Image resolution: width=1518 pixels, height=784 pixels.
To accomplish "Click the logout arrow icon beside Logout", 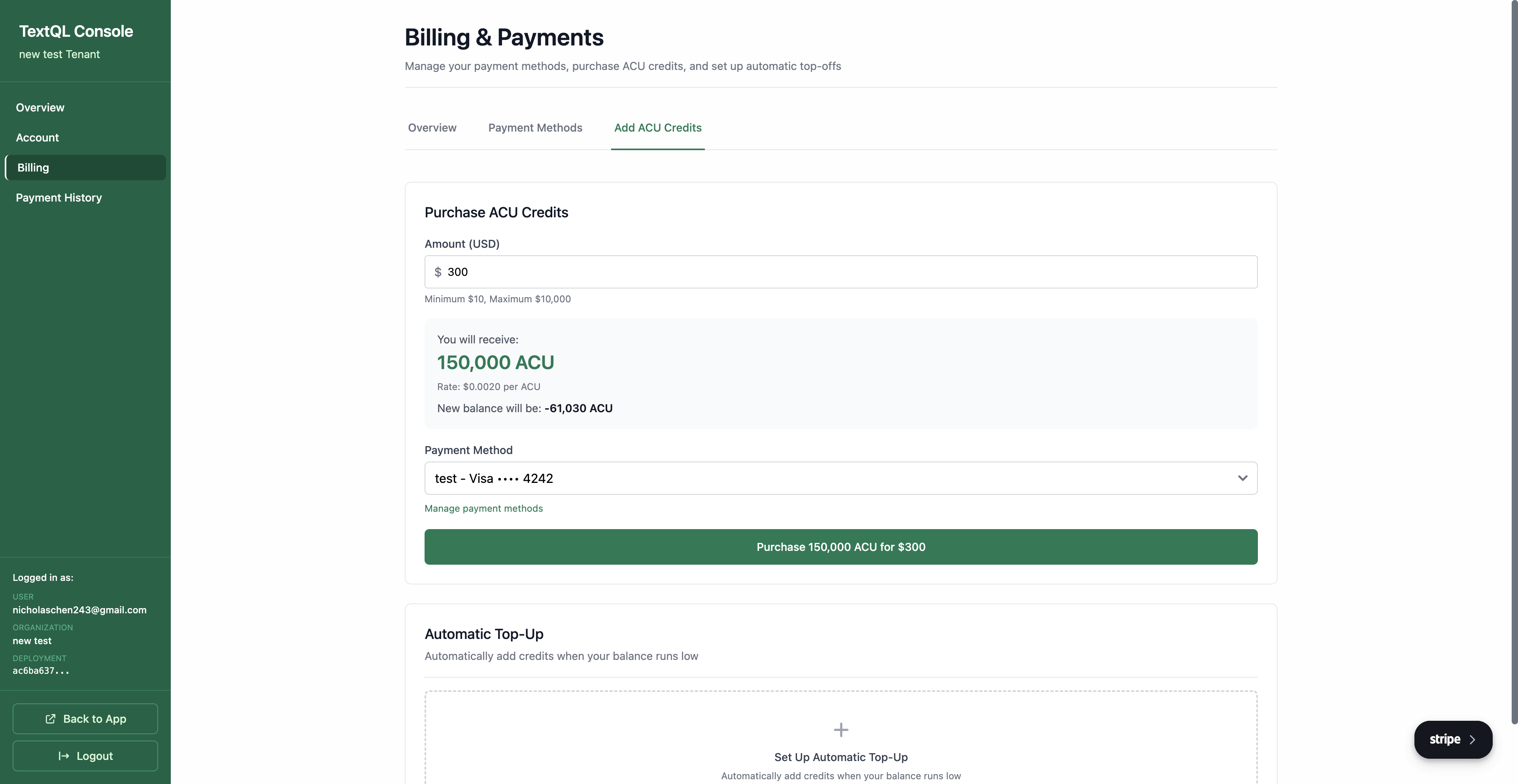I will pyautogui.click(x=63, y=756).
